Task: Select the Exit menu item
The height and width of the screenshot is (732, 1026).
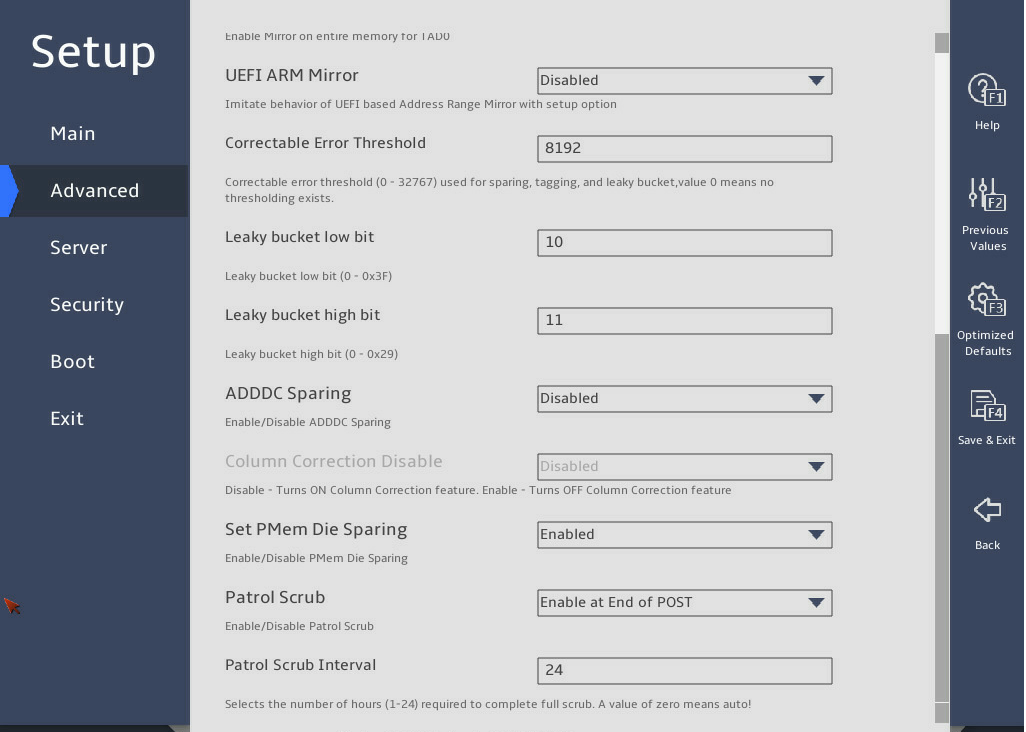Action: (67, 418)
